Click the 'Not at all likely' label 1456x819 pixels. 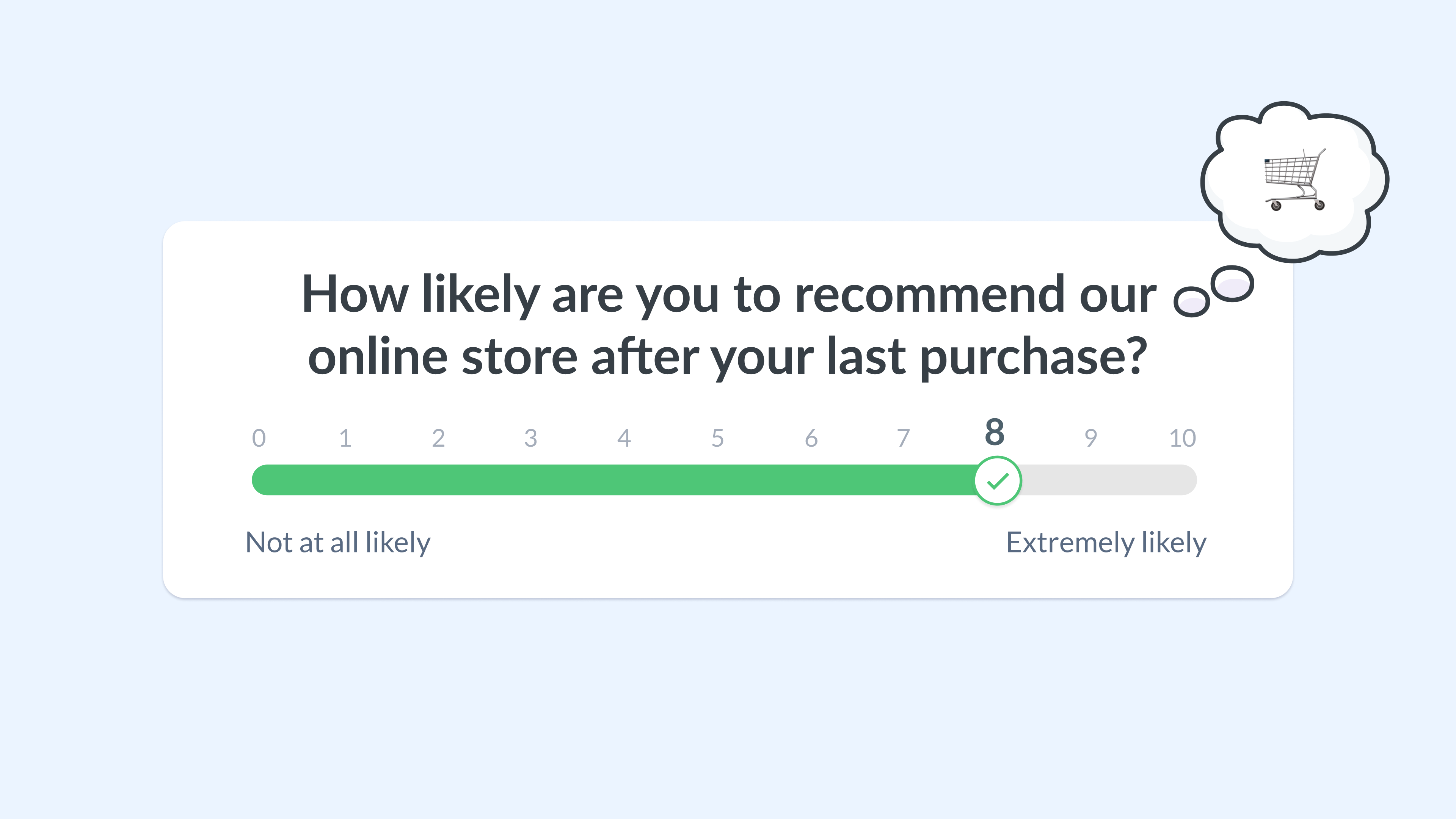[338, 543]
